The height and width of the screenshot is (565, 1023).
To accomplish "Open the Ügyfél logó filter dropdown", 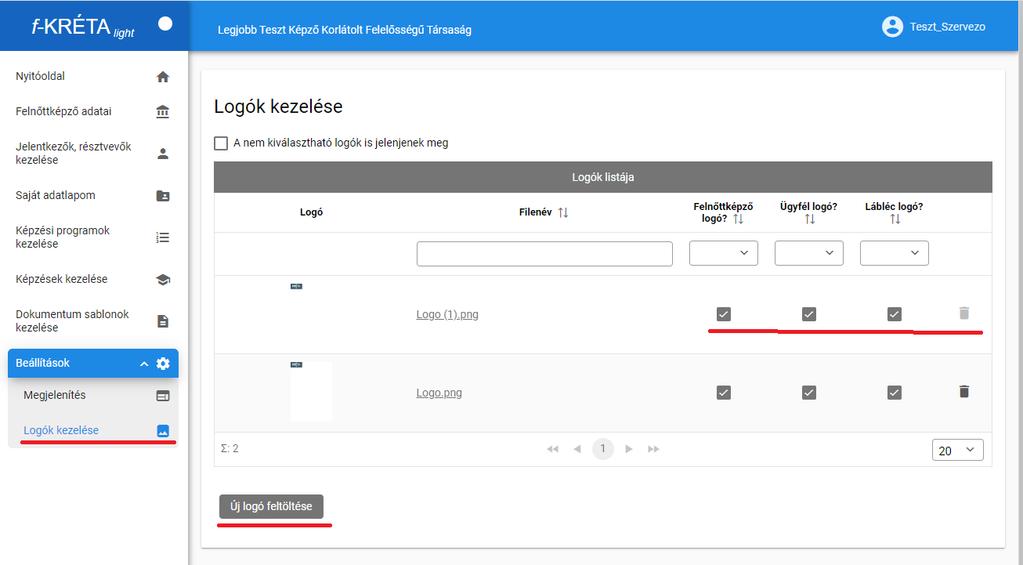I will tap(809, 253).
